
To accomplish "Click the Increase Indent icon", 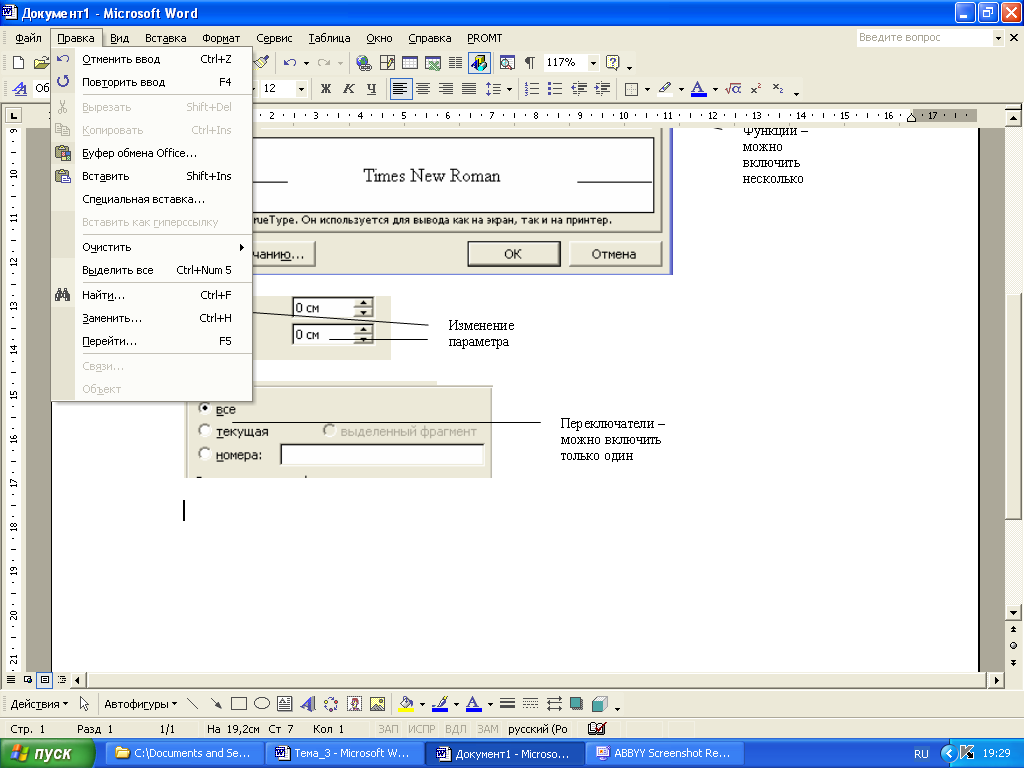I will [x=602, y=88].
